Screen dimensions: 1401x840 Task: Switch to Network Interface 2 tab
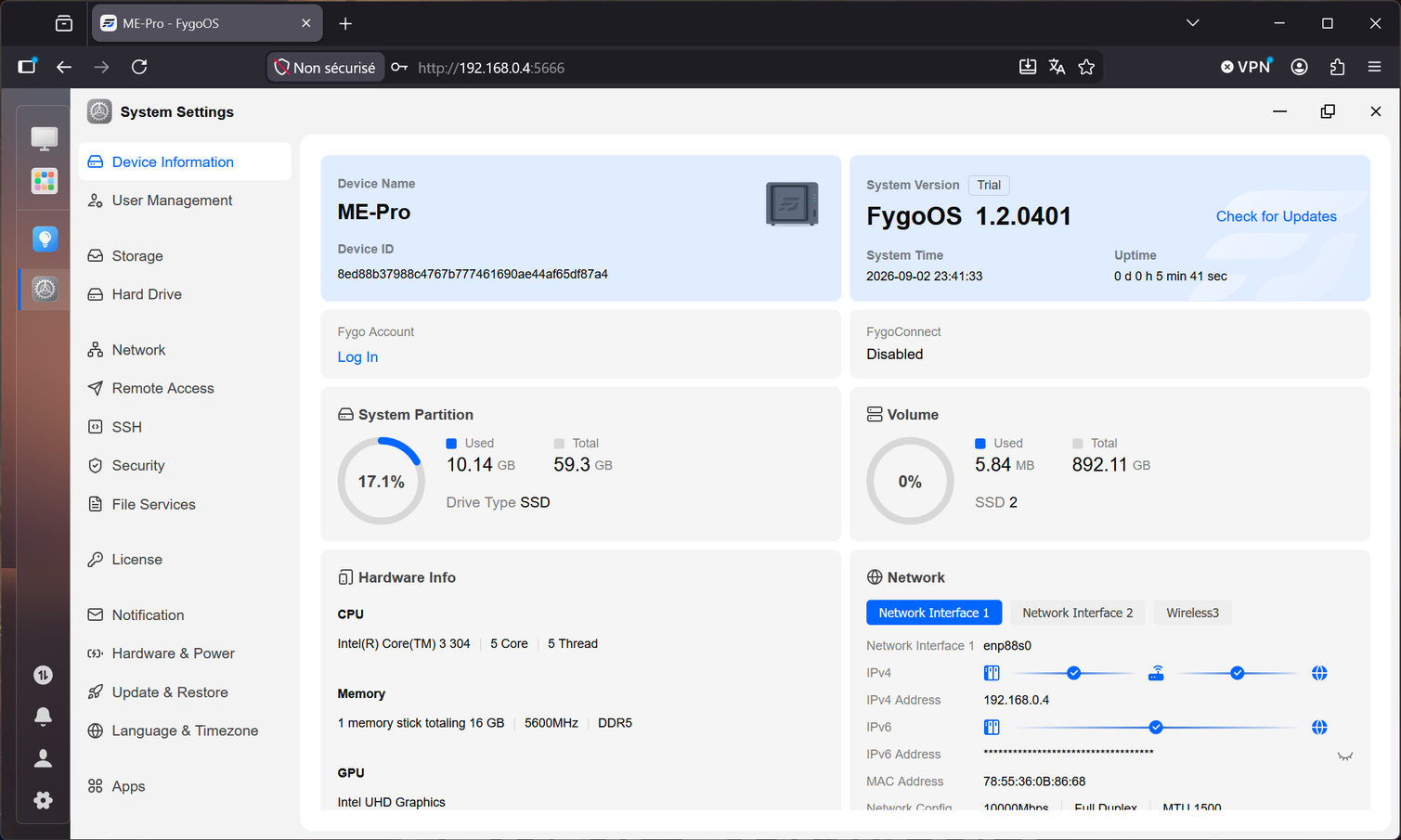tap(1077, 613)
